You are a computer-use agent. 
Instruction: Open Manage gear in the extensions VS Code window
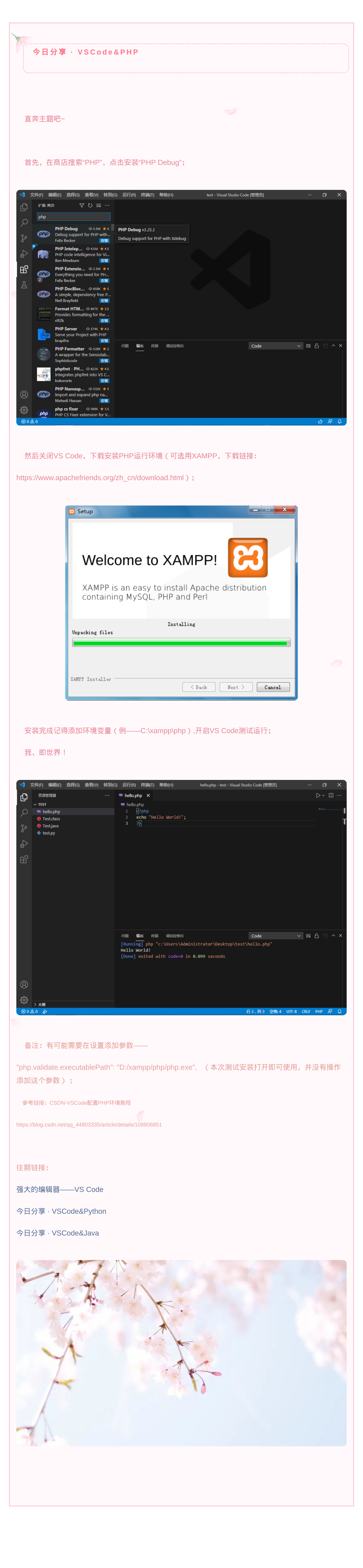(x=24, y=410)
